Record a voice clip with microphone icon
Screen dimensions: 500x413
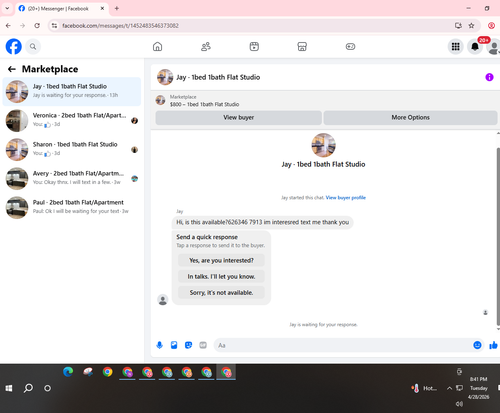click(159, 345)
